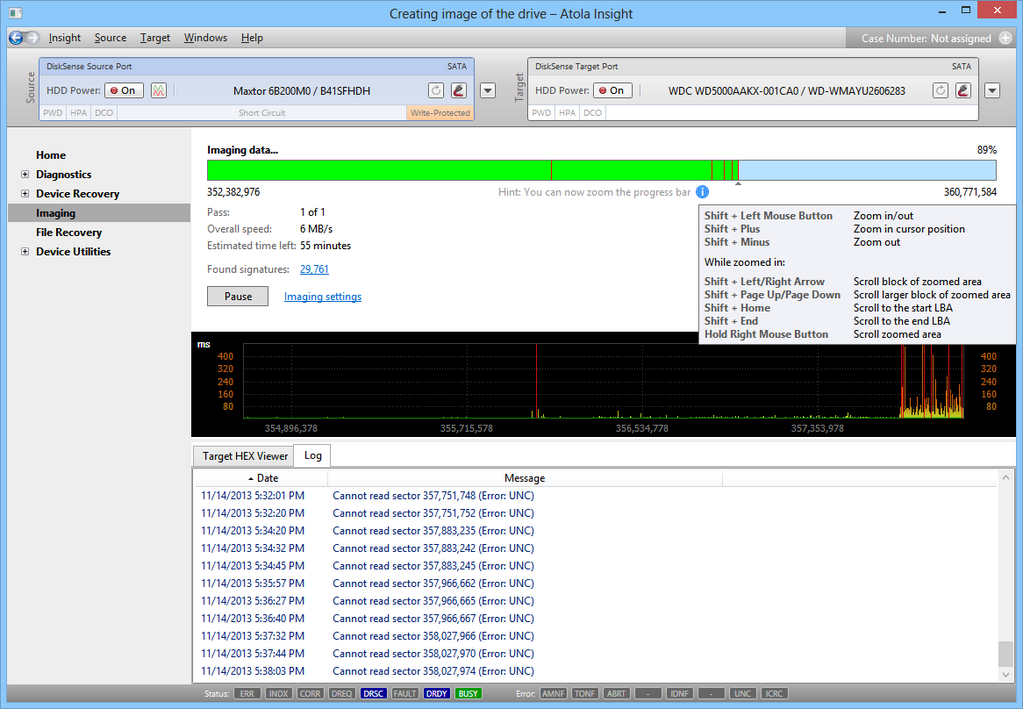Screen dimensions: 1023x709
Task: Click the ERR status indicator
Action: [247, 693]
